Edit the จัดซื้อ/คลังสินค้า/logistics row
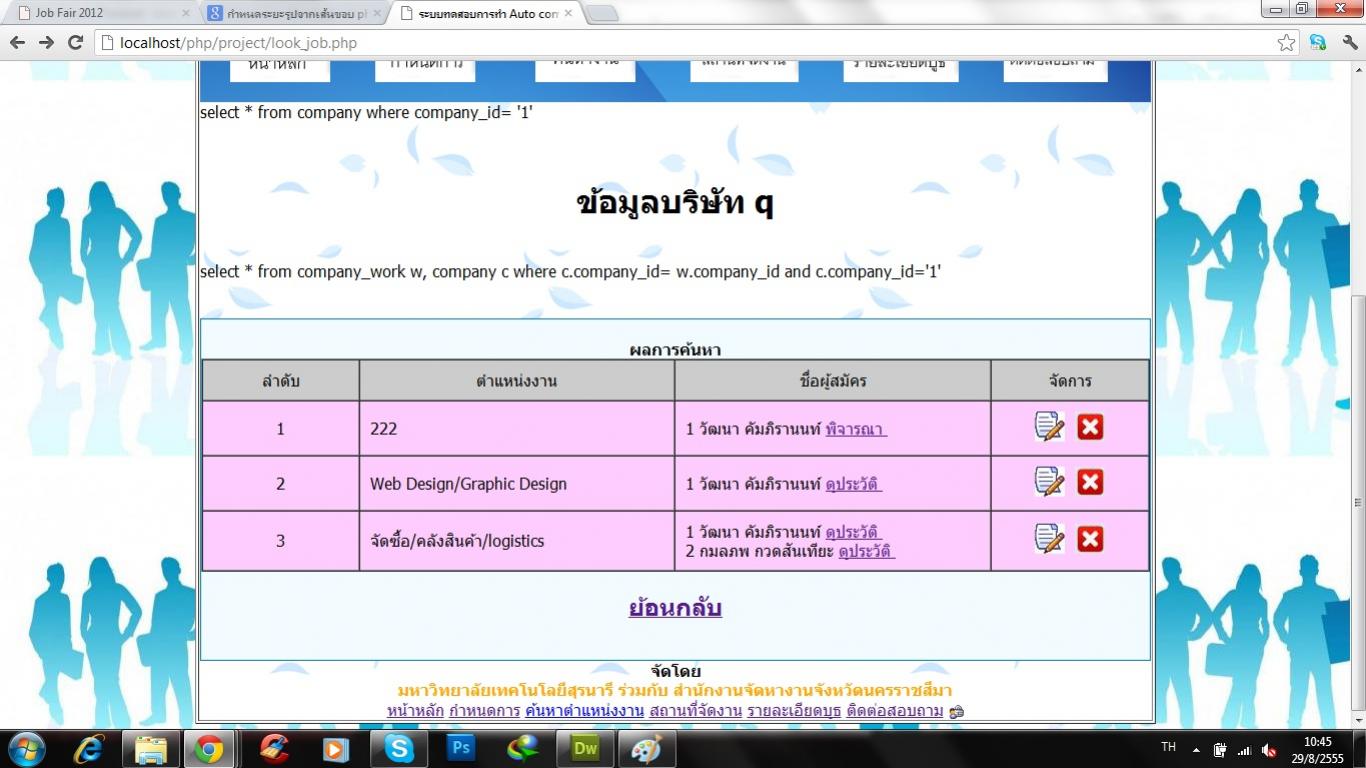The image size is (1366, 768). coord(1049,539)
